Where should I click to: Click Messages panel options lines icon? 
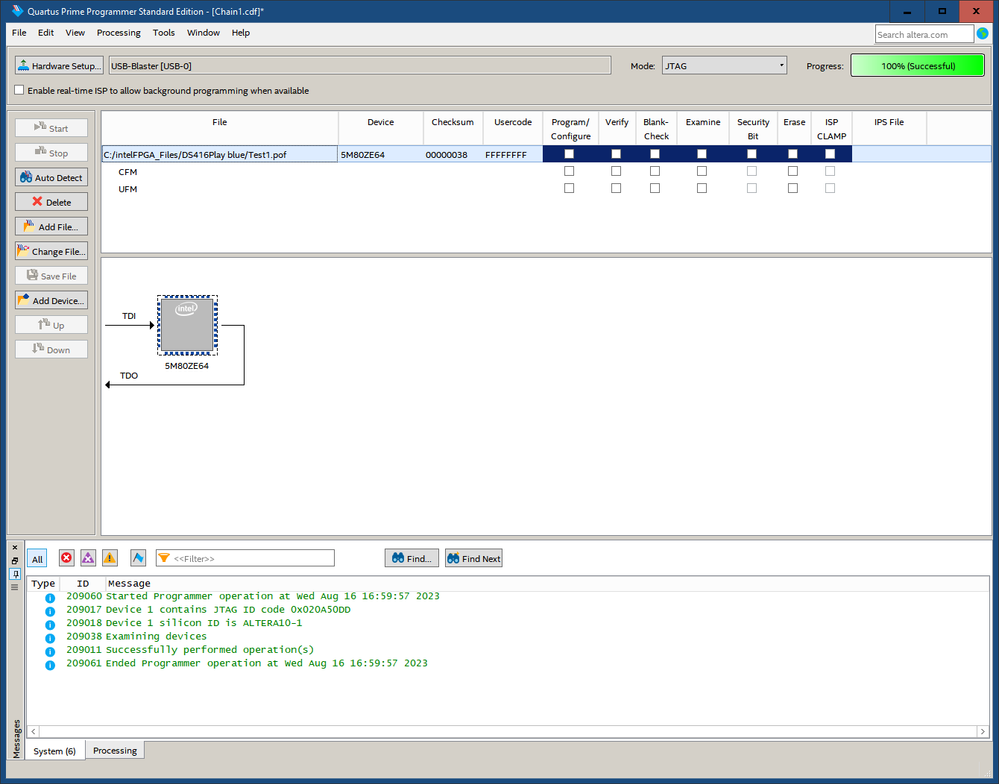(15, 587)
